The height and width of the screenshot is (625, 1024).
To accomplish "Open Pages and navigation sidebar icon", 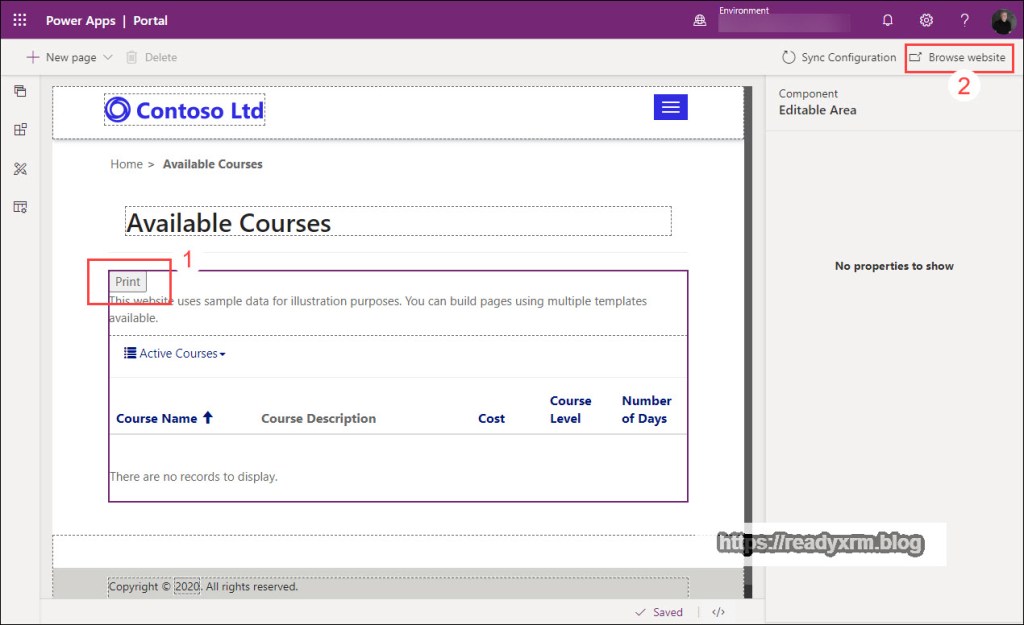I will [x=20, y=91].
